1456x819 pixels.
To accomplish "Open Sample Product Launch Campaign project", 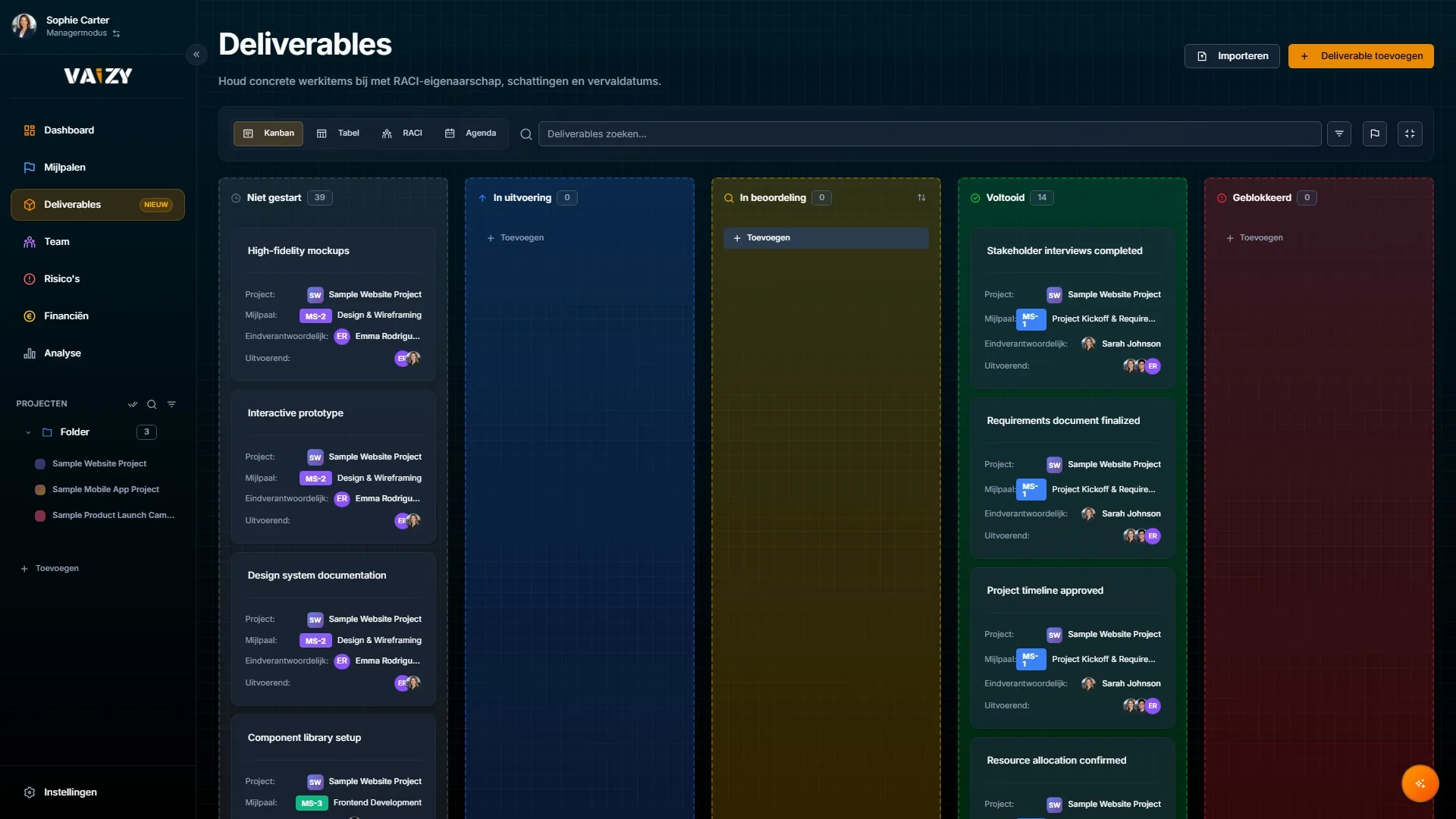I will pyautogui.click(x=113, y=515).
